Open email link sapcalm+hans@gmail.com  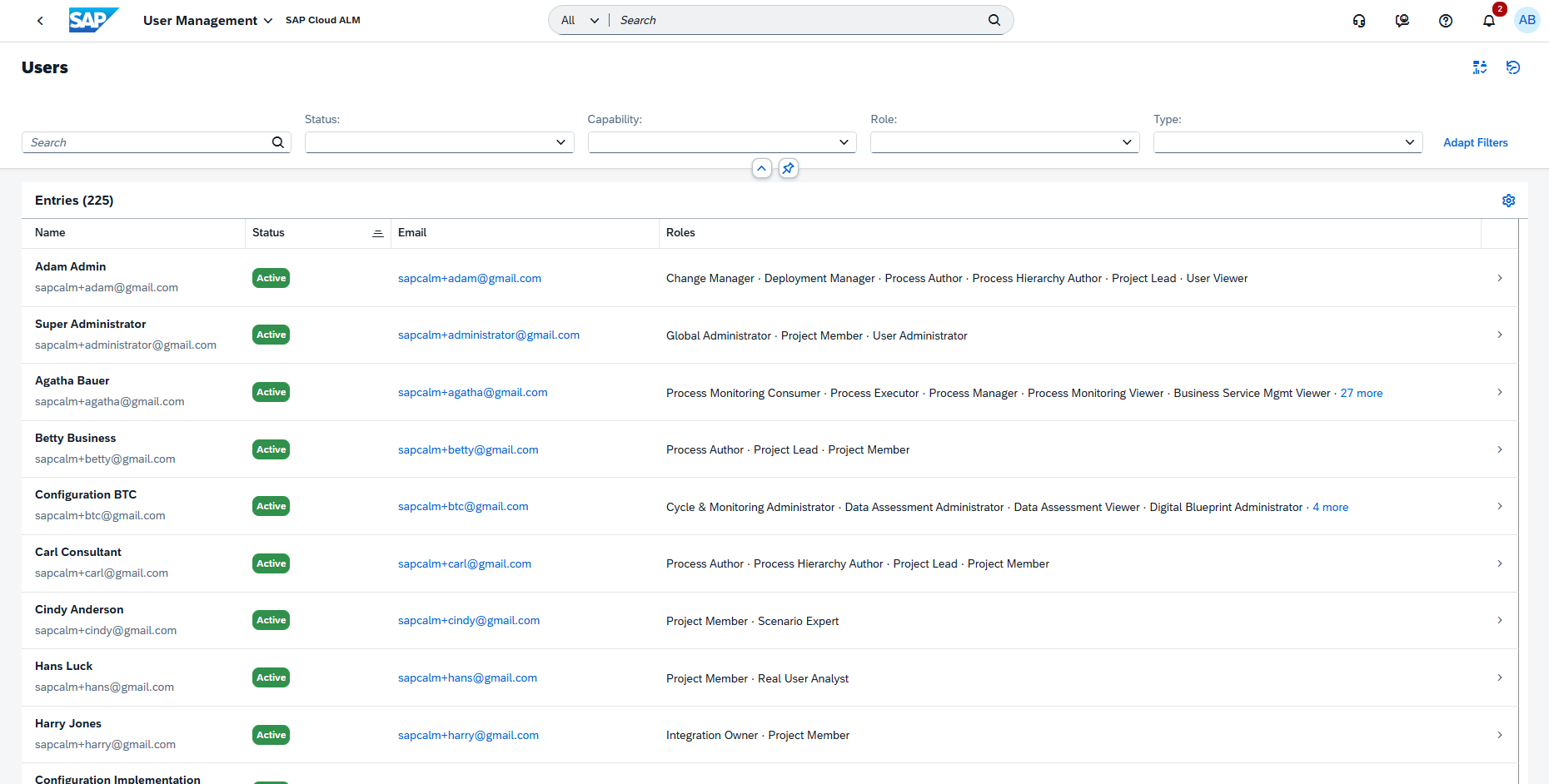pyautogui.click(x=467, y=678)
